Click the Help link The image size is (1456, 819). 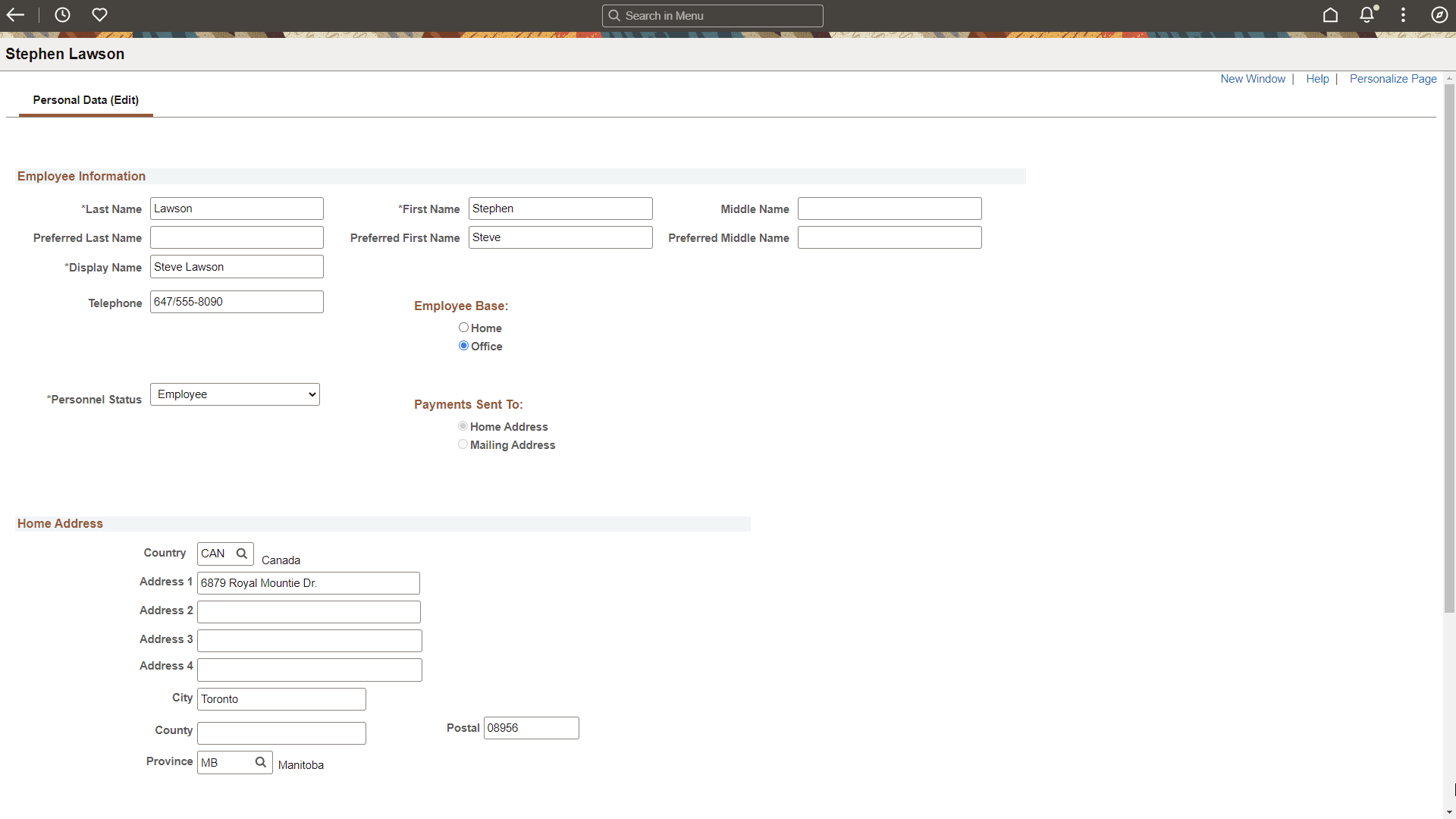point(1317,79)
